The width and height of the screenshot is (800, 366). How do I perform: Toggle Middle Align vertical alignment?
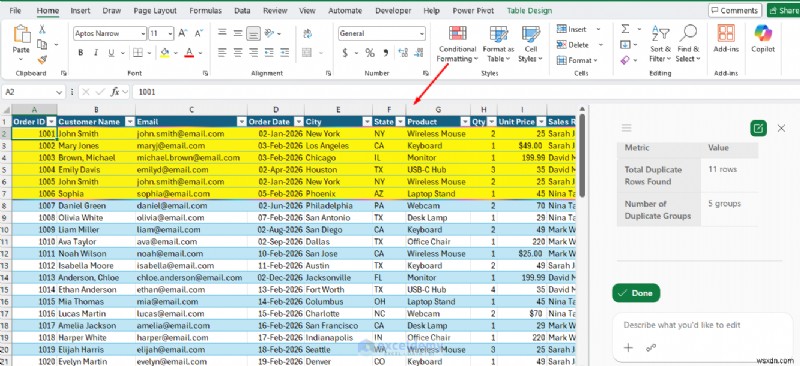[x=238, y=34]
